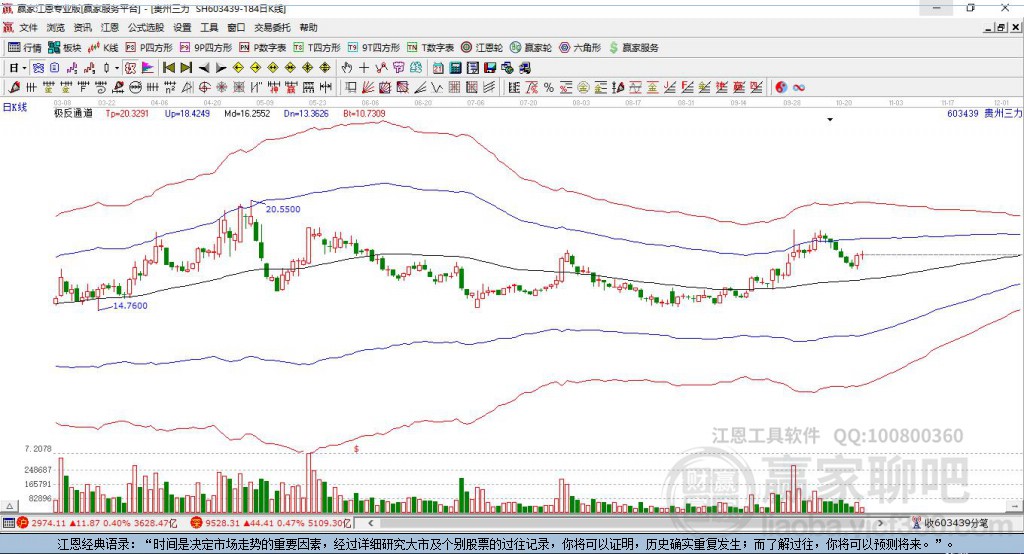
Task: Jump to the first bar icon
Action: (x=168, y=68)
